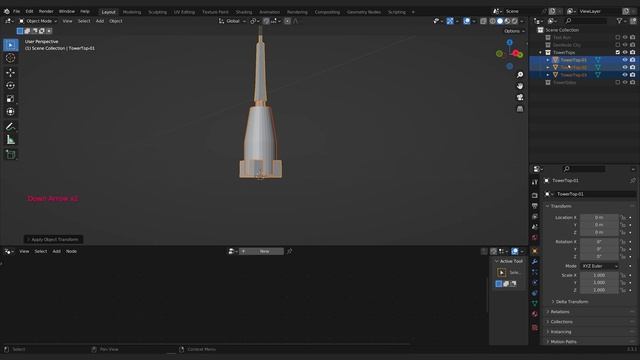Open the Global transform orientation dropdown

point(232,21)
